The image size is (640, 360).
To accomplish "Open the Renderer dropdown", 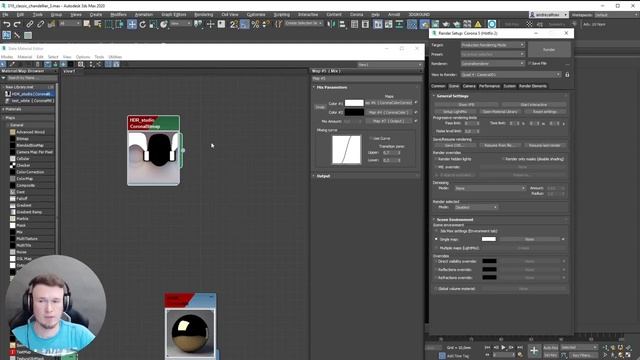I will [493, 64].
